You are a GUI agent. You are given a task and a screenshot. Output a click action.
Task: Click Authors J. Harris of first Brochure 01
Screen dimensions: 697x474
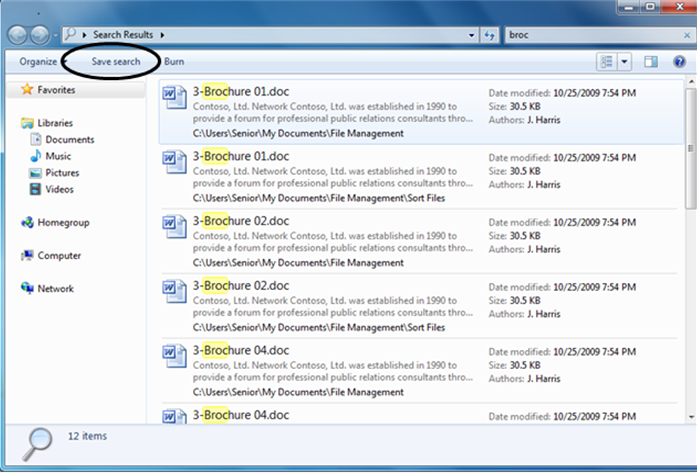tap(524, 120)
